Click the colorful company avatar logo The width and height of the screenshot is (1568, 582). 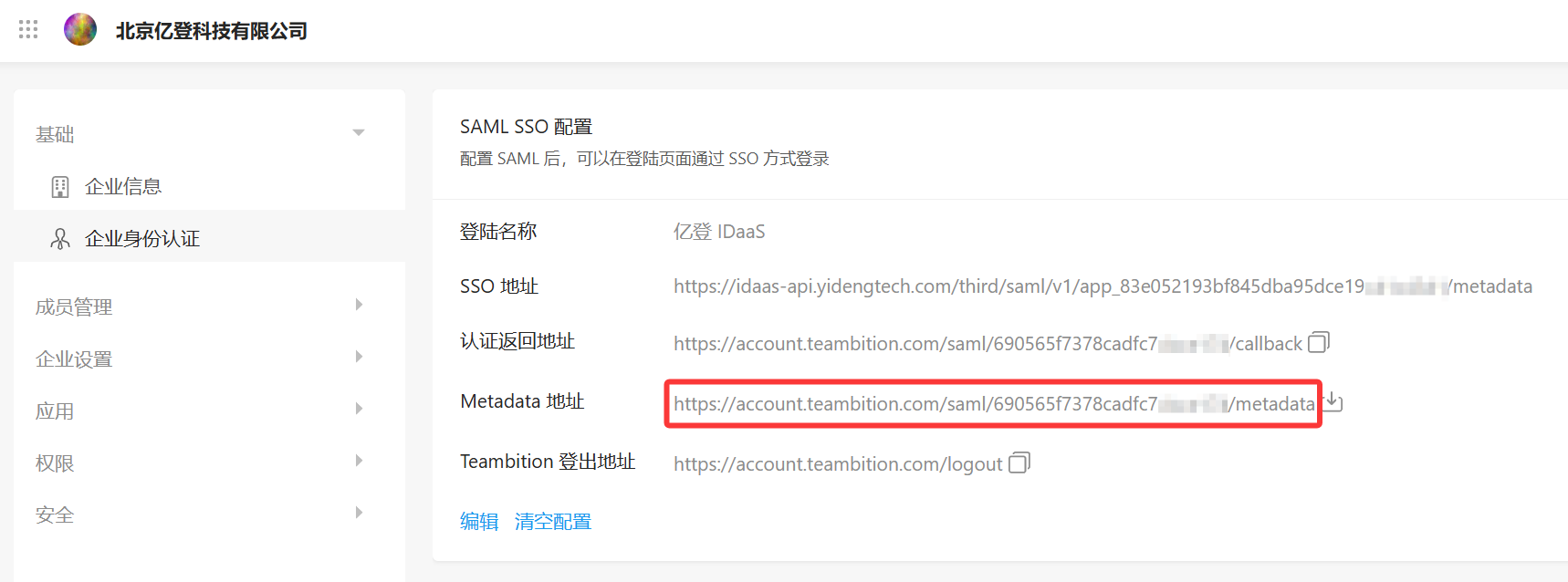coord(80,29)
